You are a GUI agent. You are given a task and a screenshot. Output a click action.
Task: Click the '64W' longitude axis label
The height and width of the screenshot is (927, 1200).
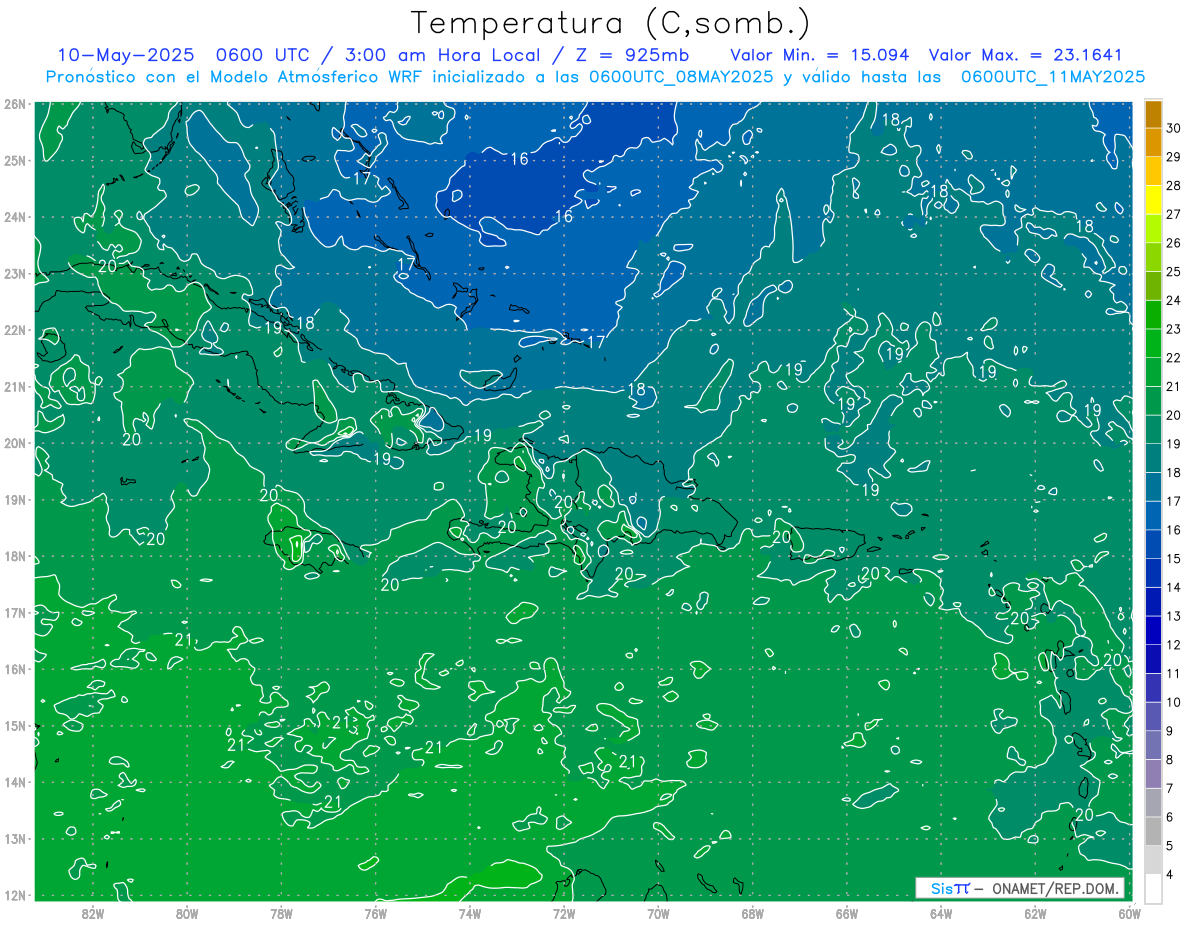pyautogui.click(x=941, y=913)
